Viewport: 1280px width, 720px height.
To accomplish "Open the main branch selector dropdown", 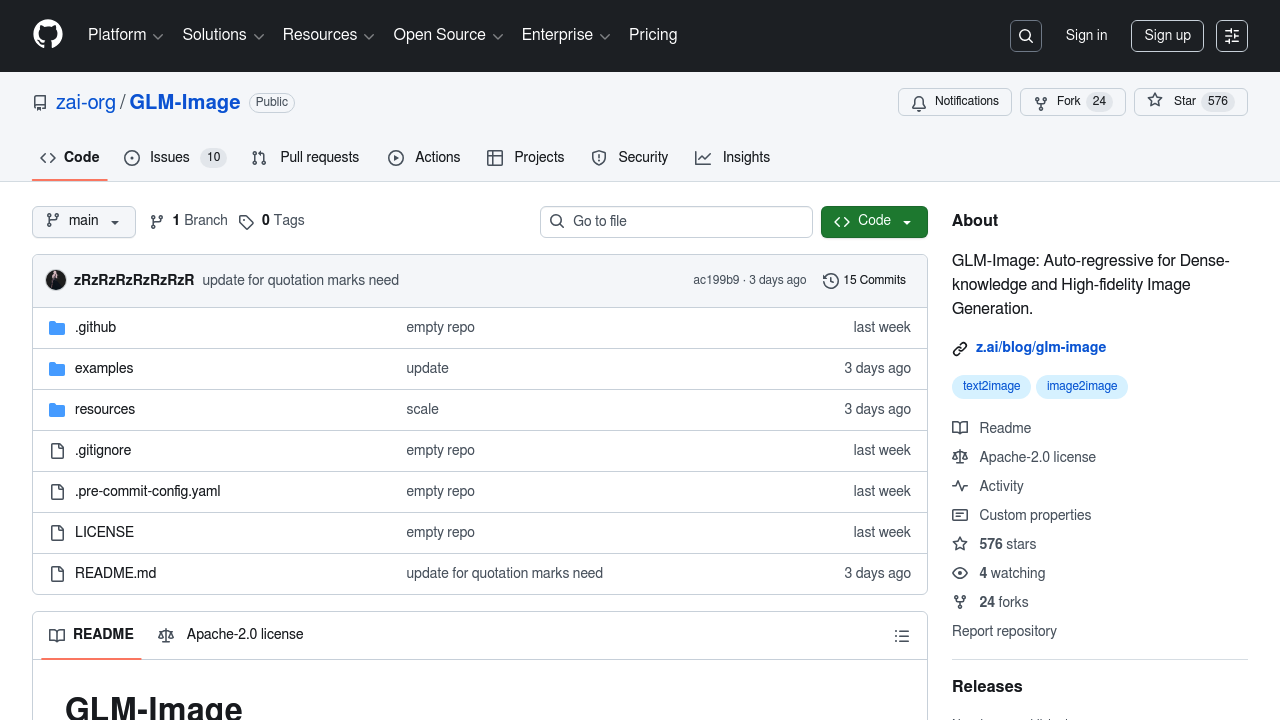I will [83, 221].
